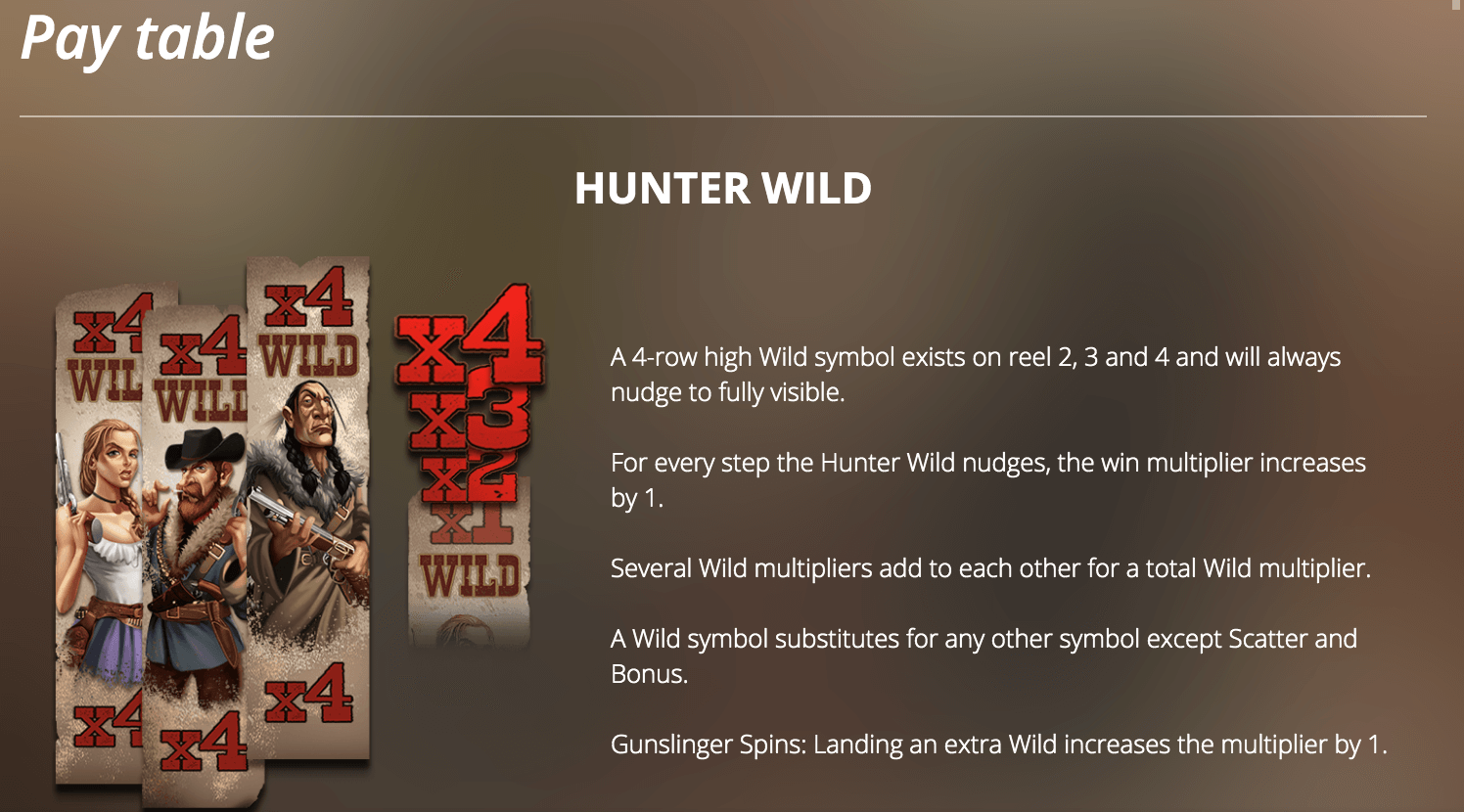Screen dimensions: 1464x812
Task: Click x4 badge atop the rifleman reel
Action: click(x=309, y=296)
